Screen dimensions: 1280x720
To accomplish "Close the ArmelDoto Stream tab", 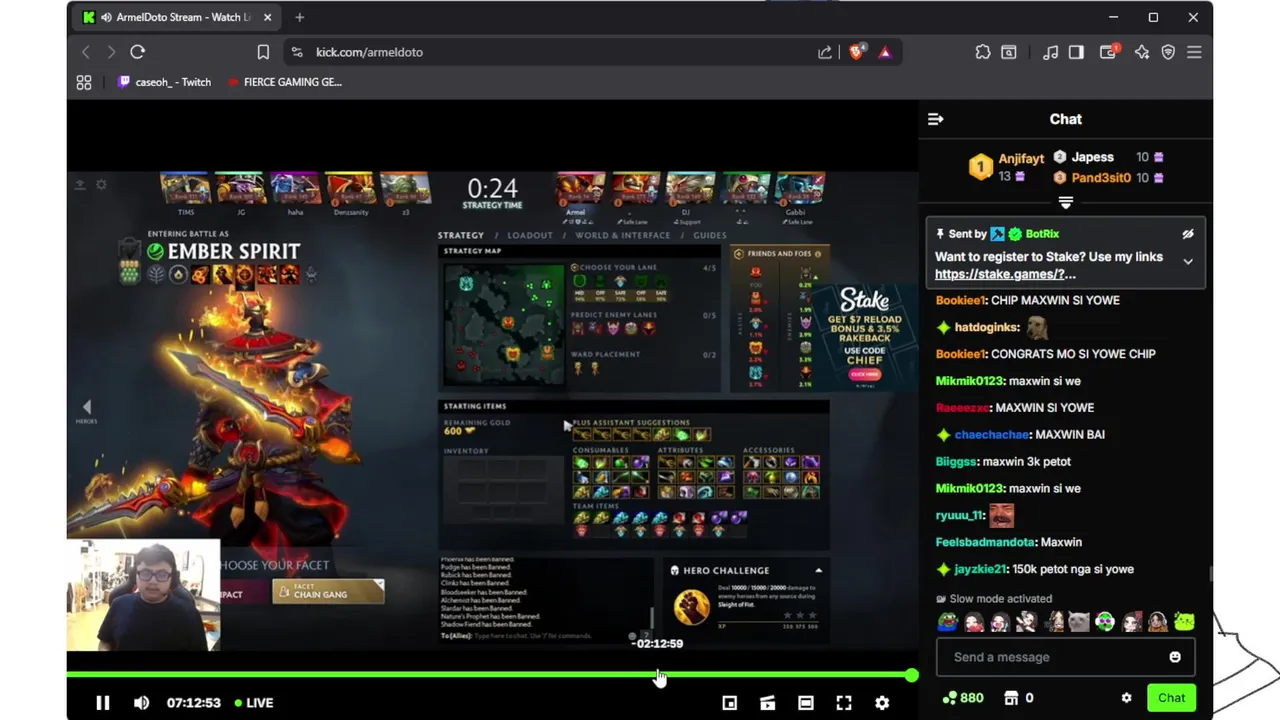I will tap(267, 17).
